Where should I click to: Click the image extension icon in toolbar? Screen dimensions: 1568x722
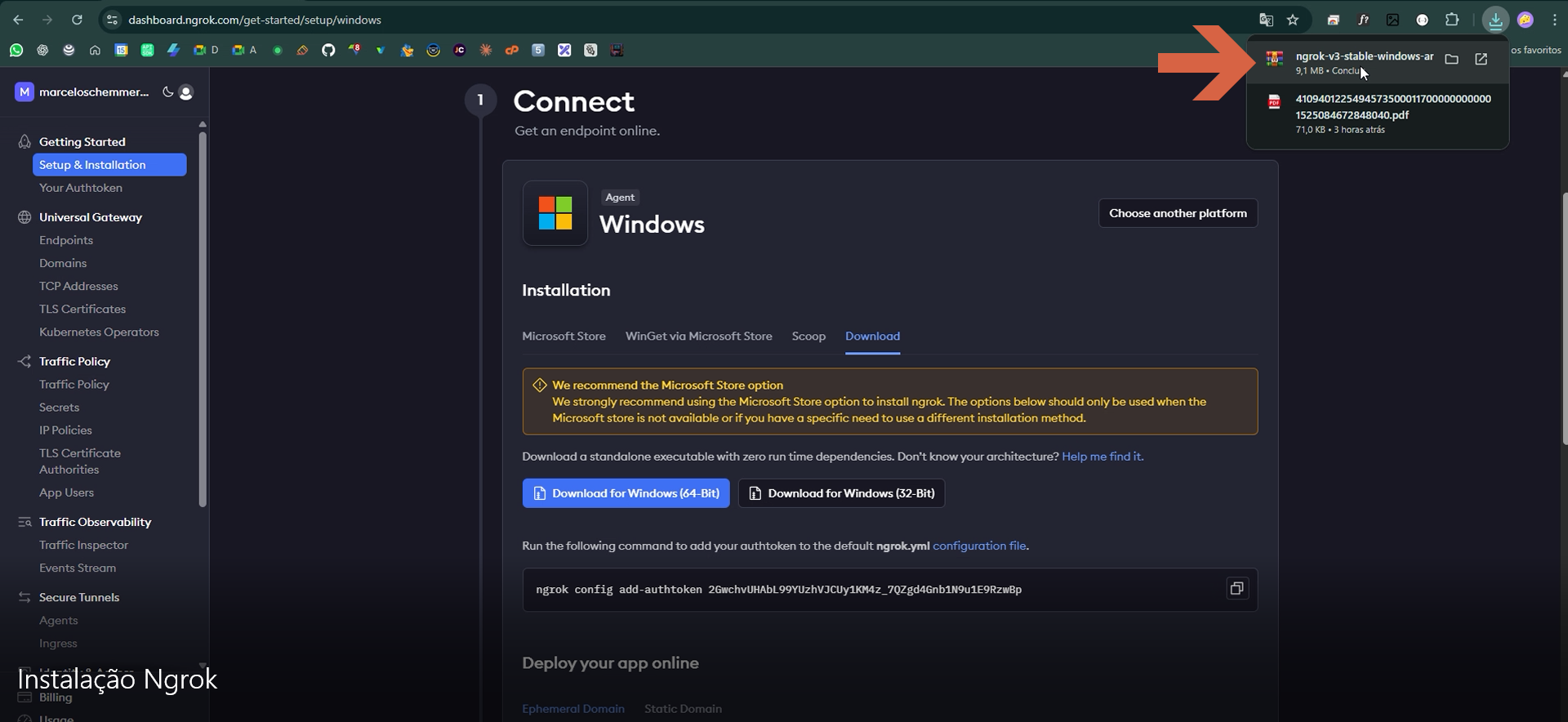pos(1392,20)
